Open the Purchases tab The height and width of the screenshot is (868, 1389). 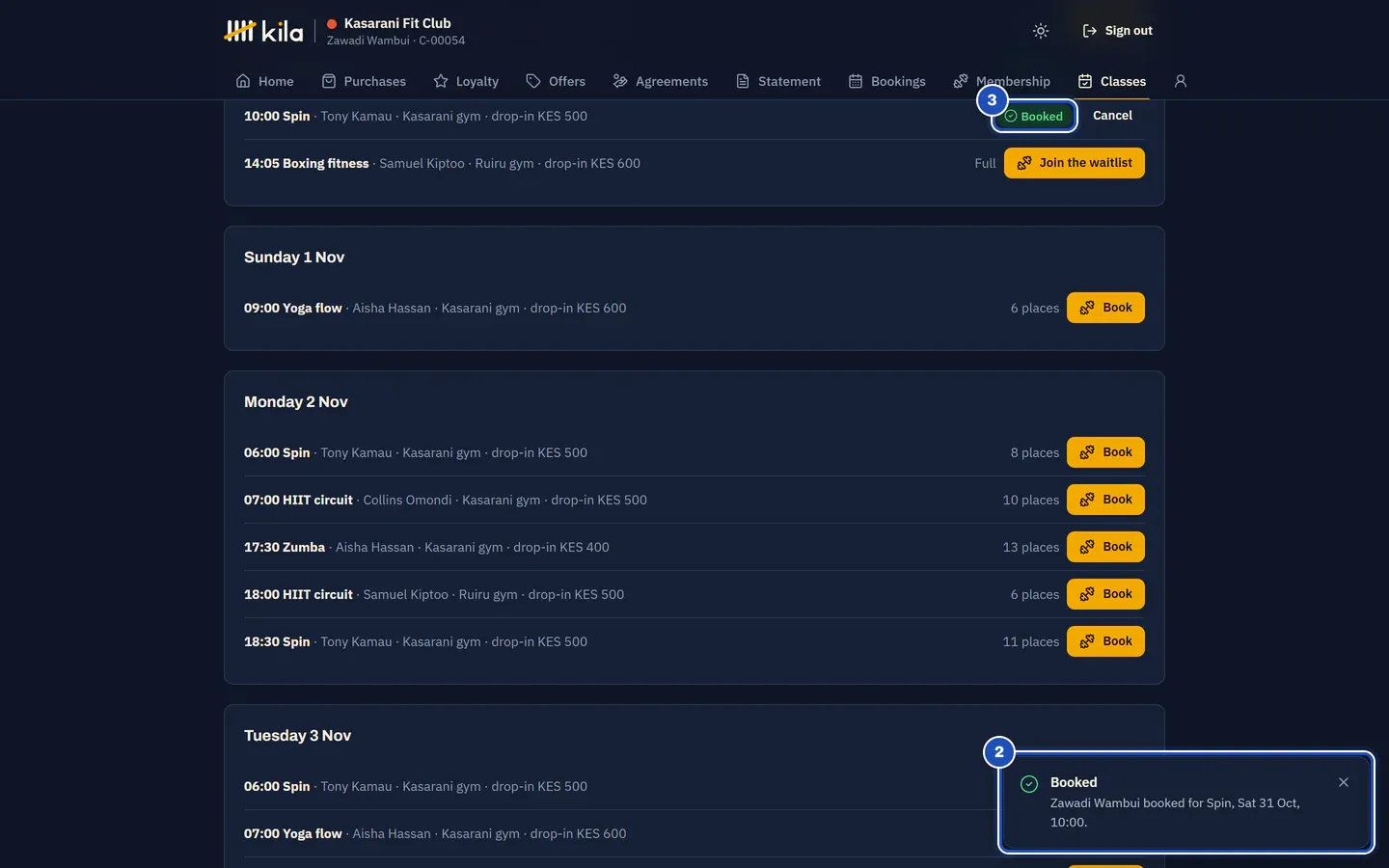click(364, 81)
